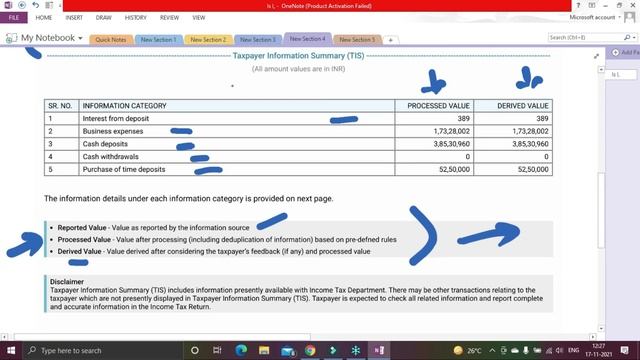
Task: Switch to the DRAW ribbon tab
Action: coord(104,18)
